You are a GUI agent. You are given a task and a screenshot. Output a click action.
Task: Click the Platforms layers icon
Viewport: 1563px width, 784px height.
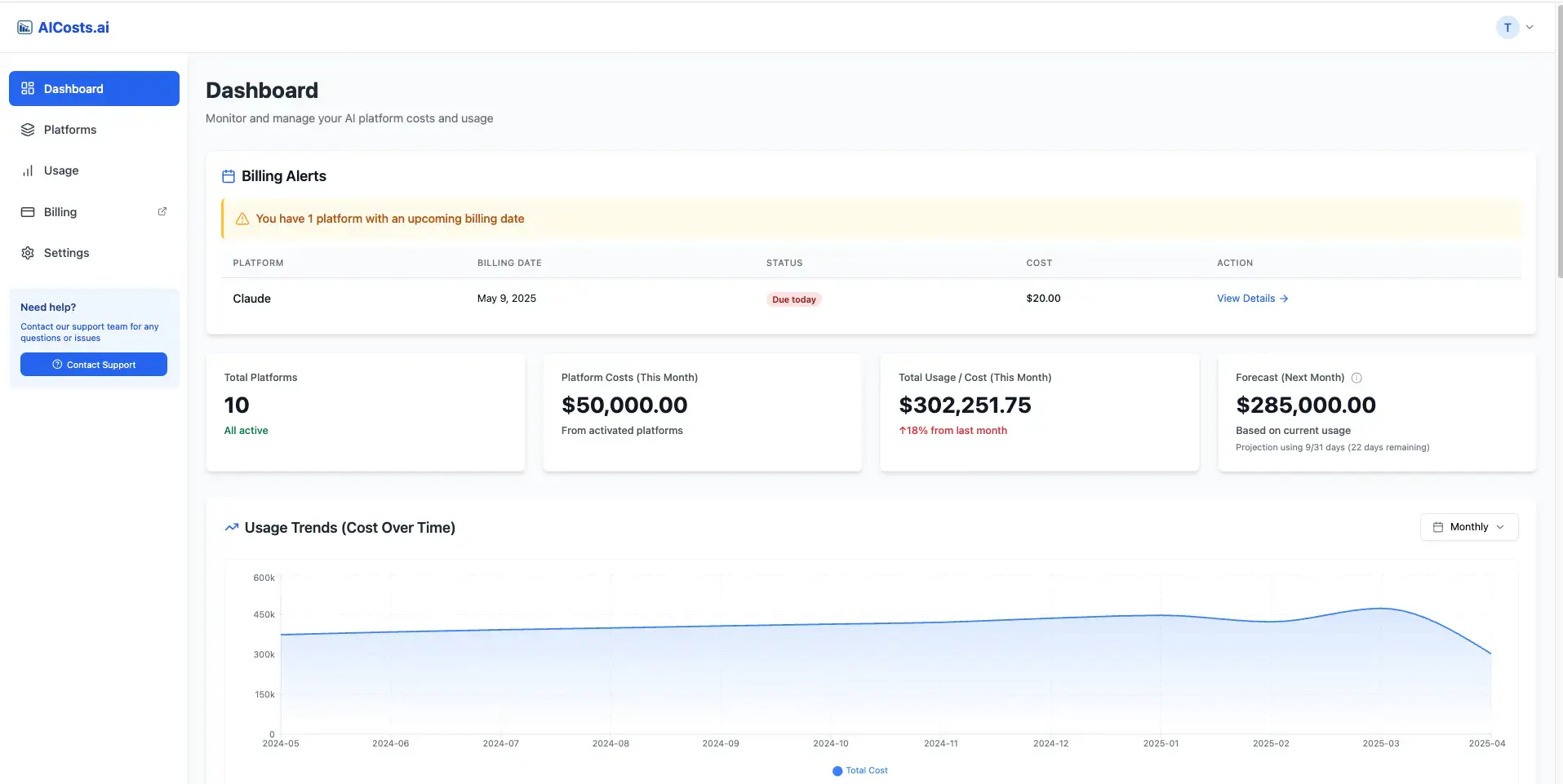(x=28, y=130)
